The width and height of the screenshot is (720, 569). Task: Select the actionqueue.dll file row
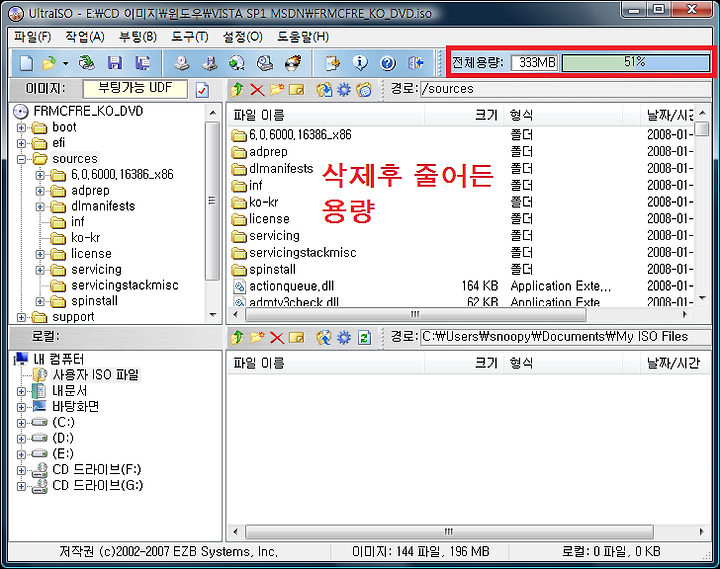460,287
